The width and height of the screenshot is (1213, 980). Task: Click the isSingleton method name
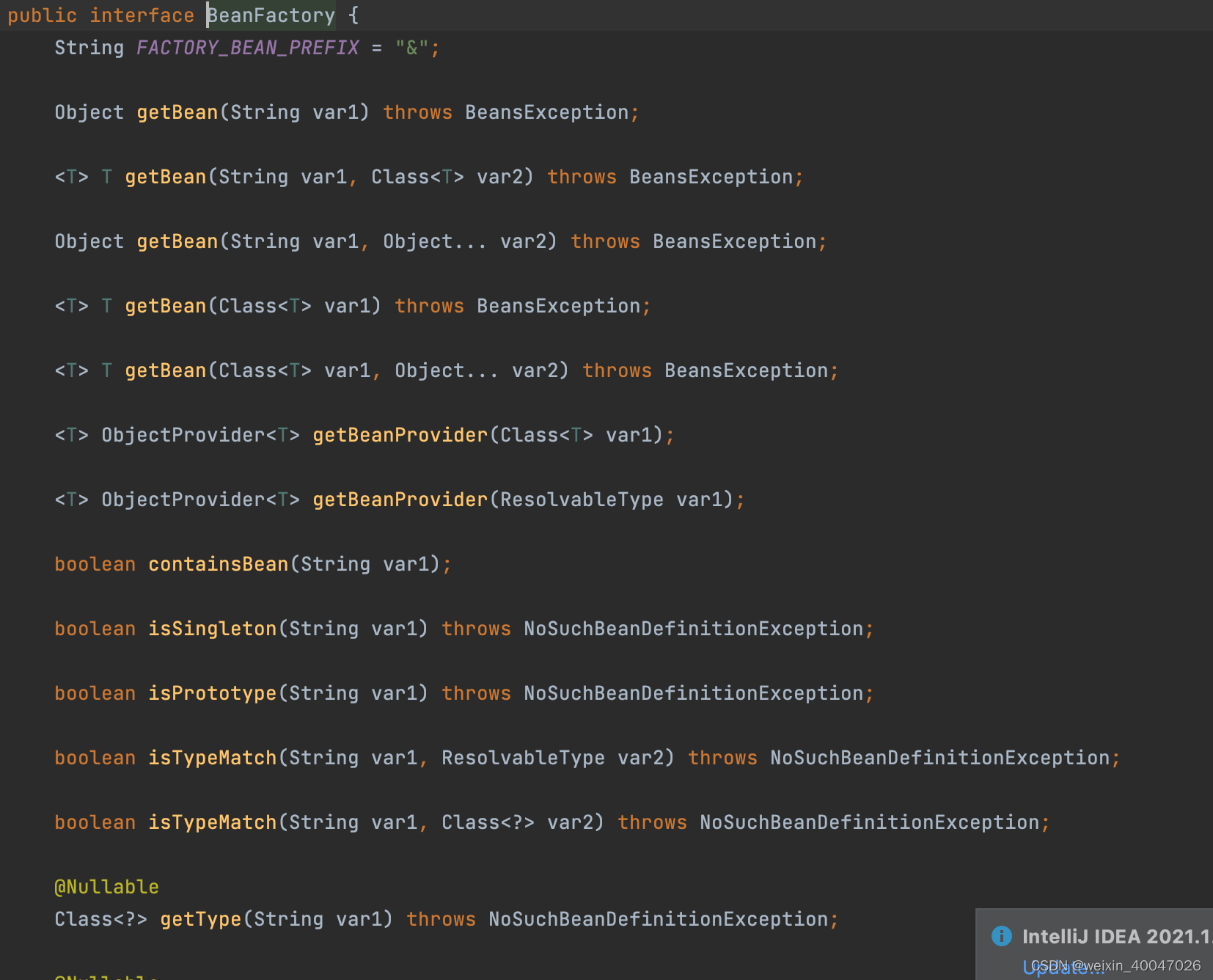213,629
